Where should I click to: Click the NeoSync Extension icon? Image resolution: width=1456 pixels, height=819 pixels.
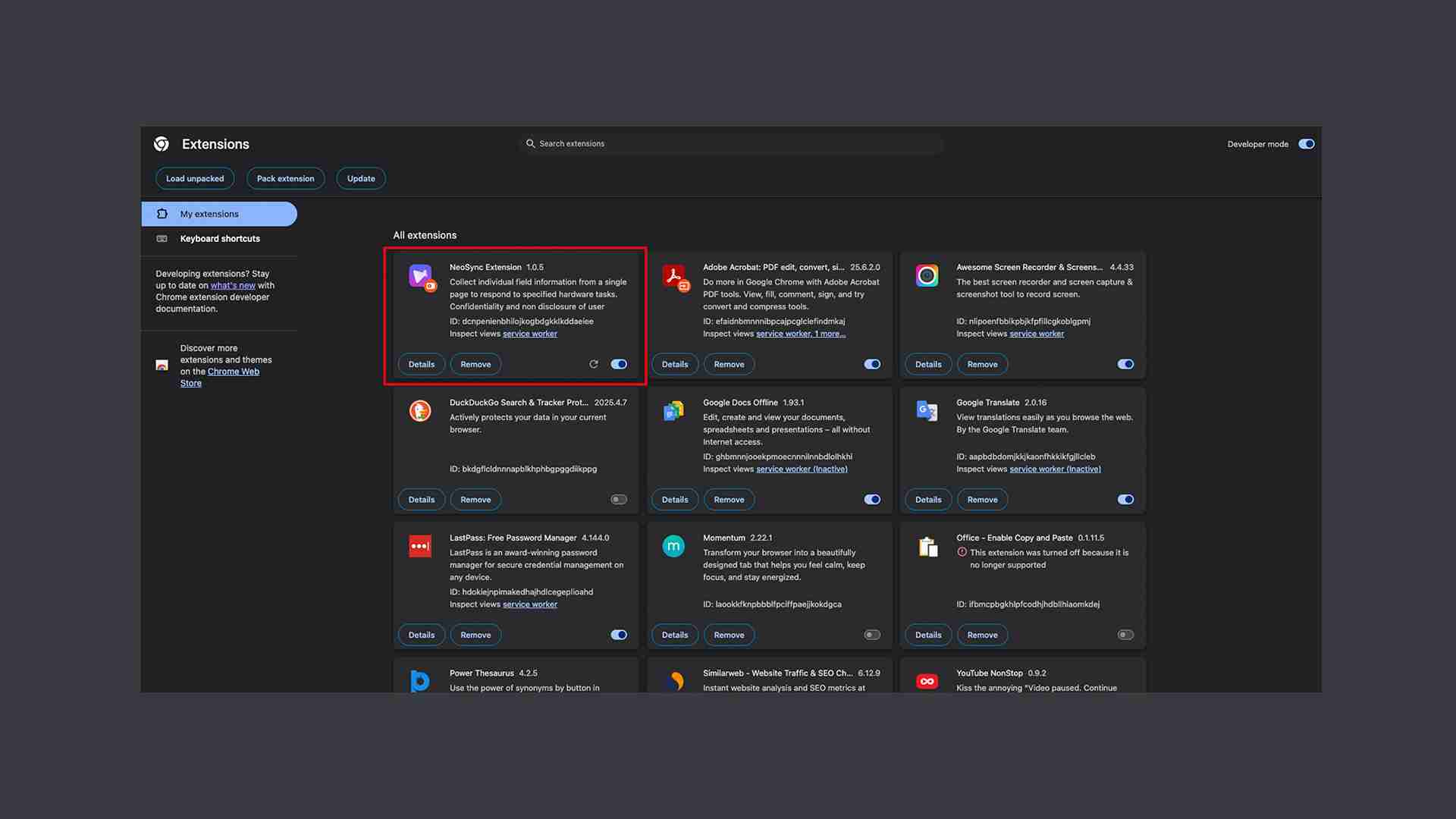point(422,277)
